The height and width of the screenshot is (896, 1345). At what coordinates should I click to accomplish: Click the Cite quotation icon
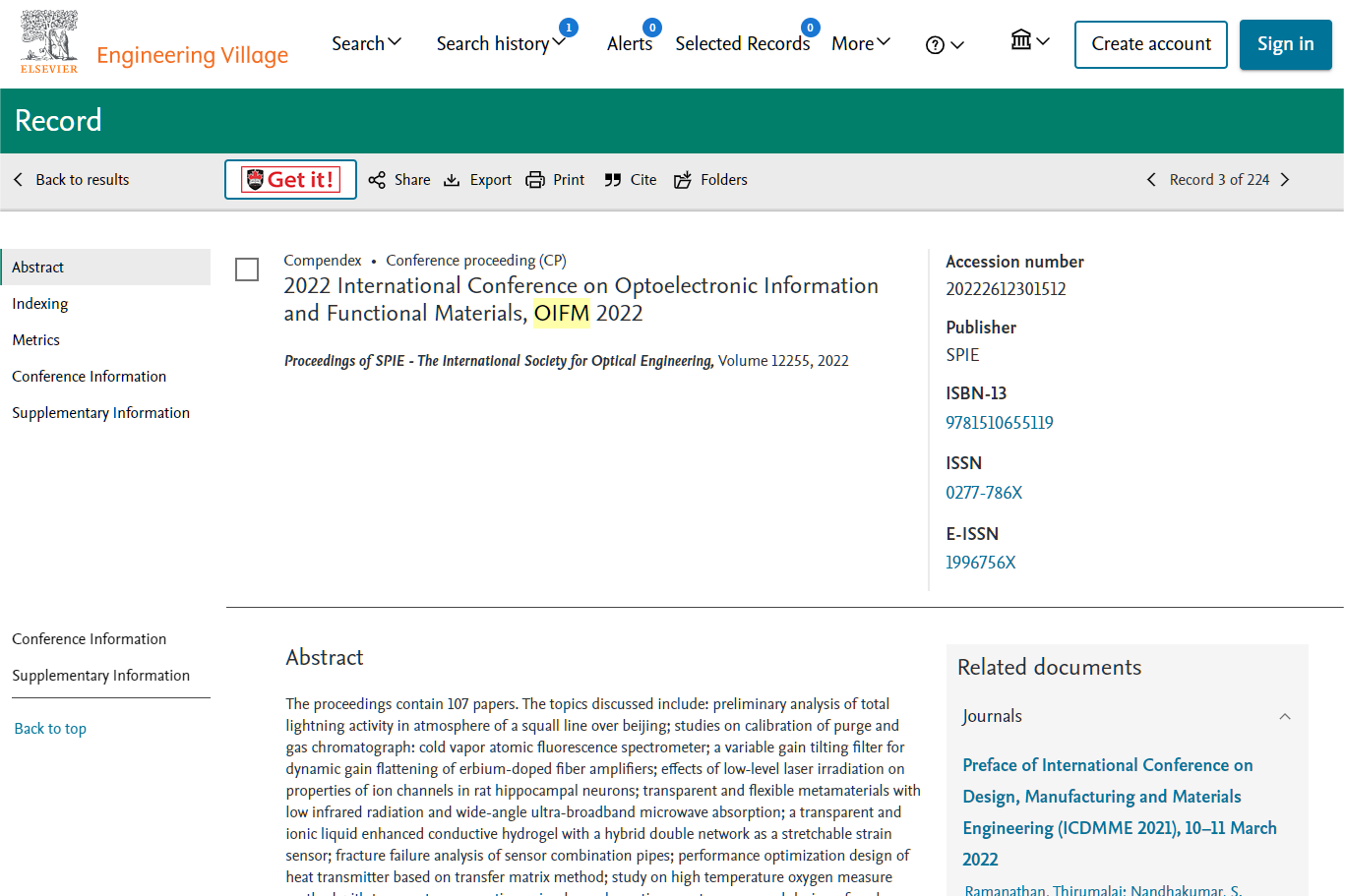[613, 180]
